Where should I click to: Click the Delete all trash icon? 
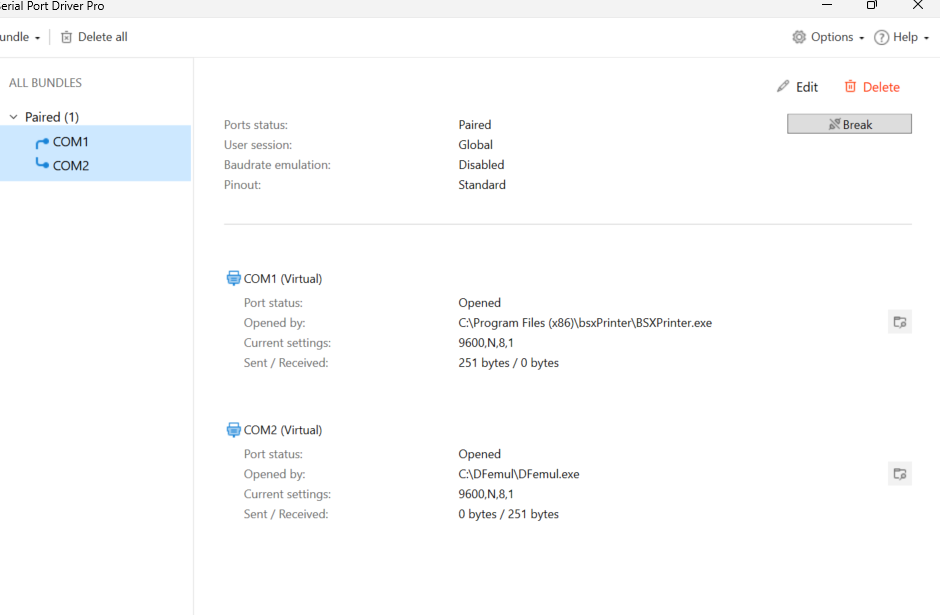tap(67, 37)
